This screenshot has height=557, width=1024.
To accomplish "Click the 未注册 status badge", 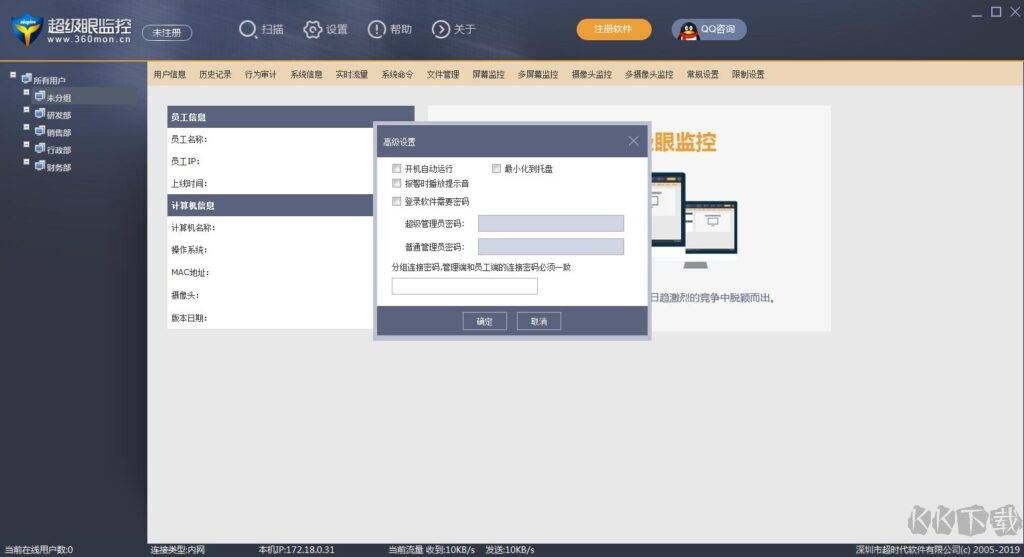I will click(167, 33).
